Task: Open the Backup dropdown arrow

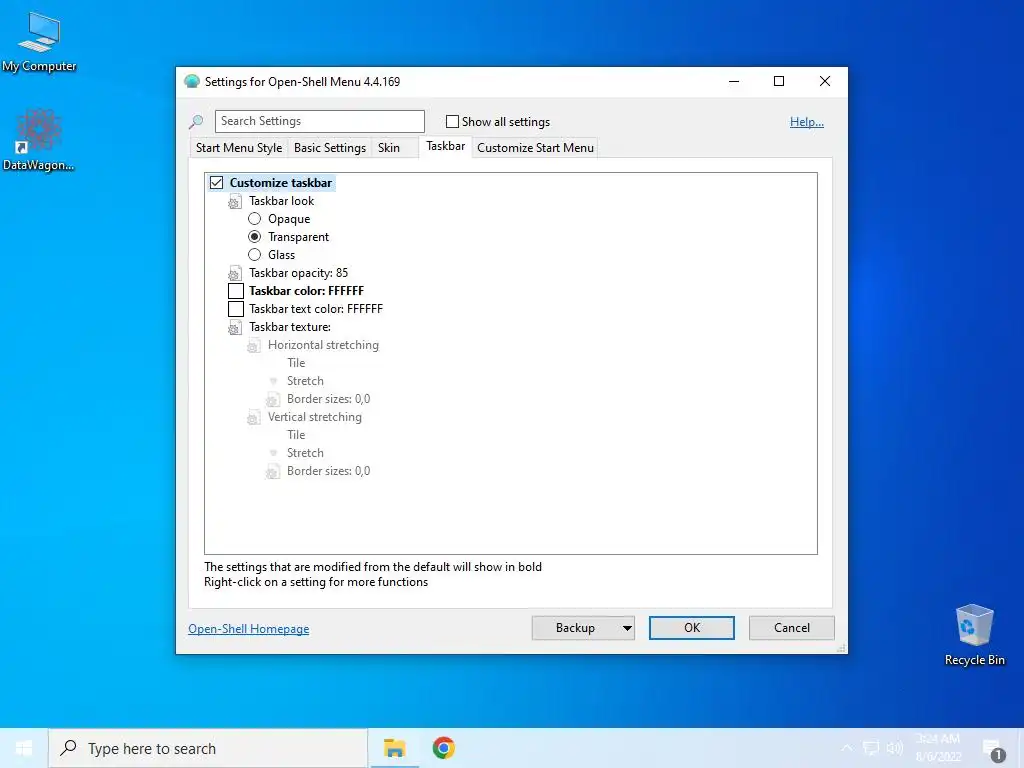Action: pos(627,628)
